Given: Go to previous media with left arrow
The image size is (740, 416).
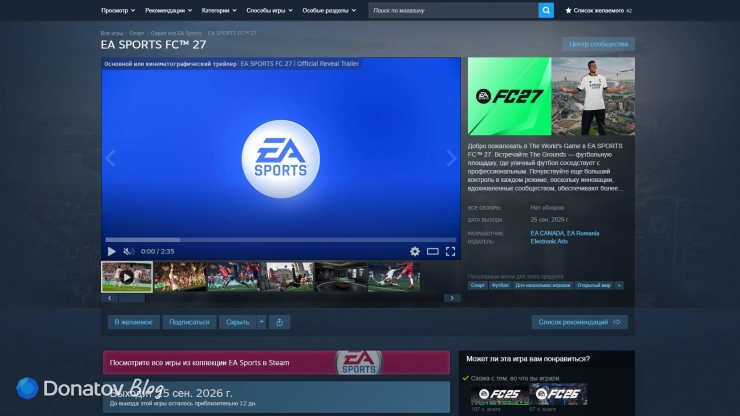Looking at the screenshot, I should (110, 158).
